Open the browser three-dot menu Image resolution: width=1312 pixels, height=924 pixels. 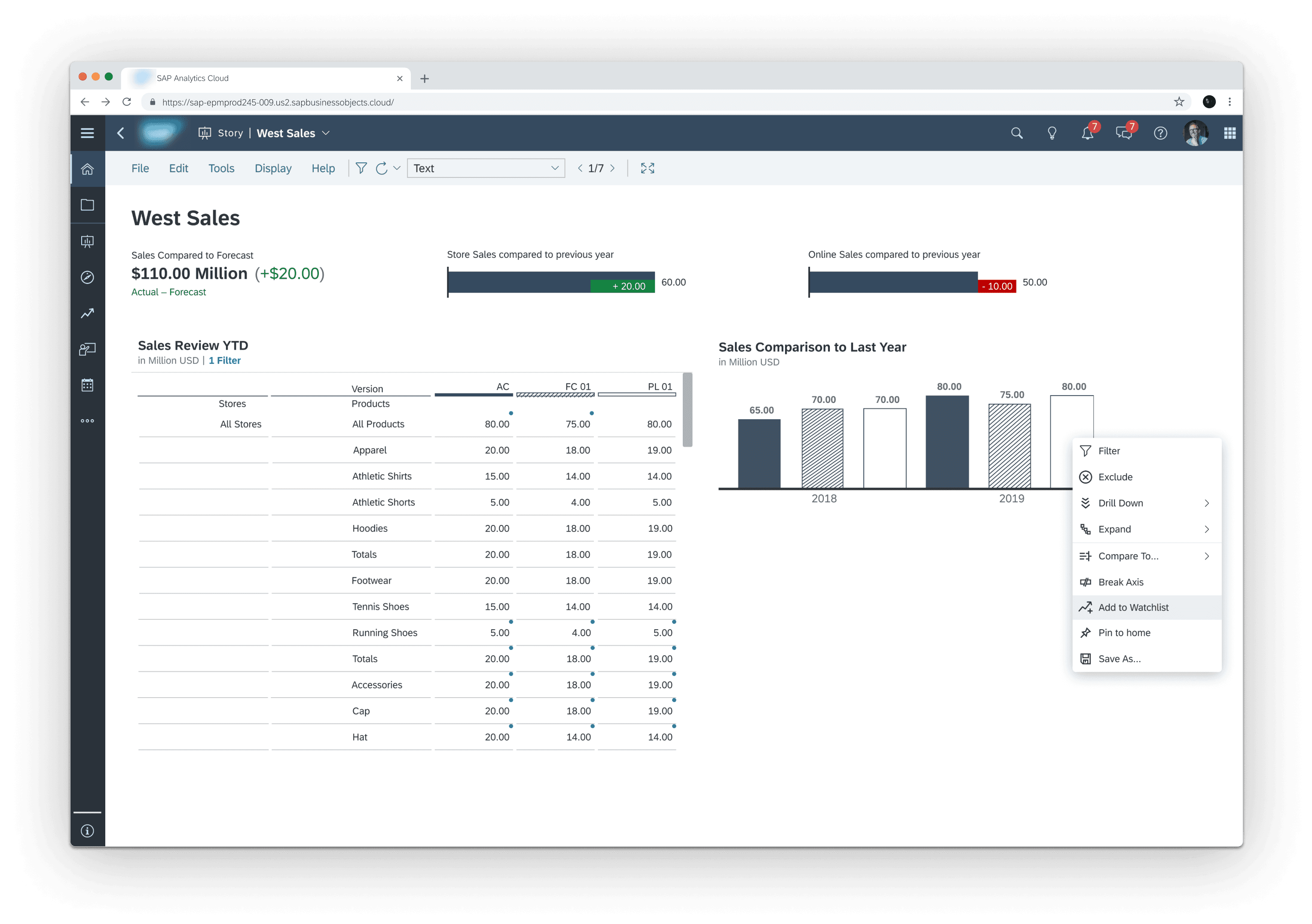point(1230,102)
